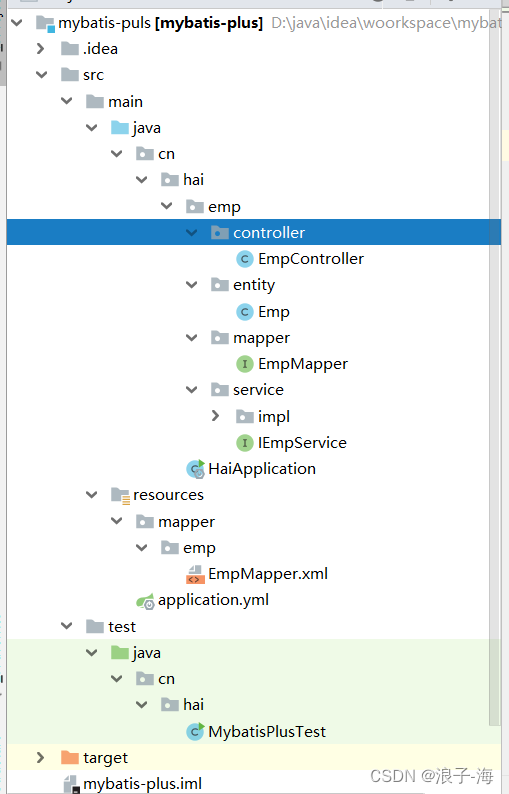This screenshot has height=794, width=509.
Task: Collapse the entity package
Action: (x=191, y=285)
